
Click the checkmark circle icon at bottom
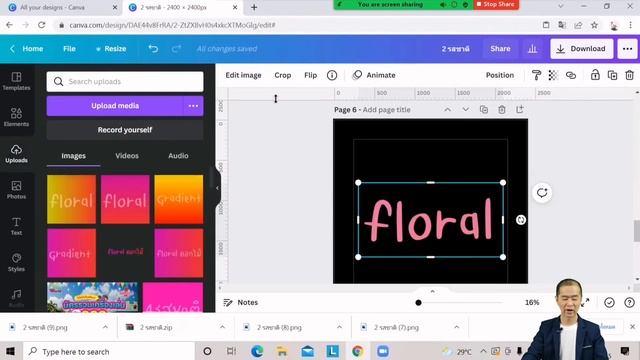coord(609,302)
